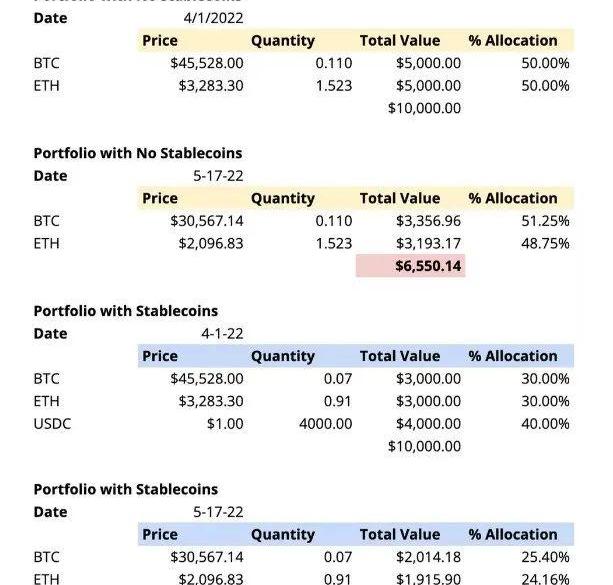This screenshot has width=613, height=585.
Task: Select the BTC quantity 0.110 dated 4/1/2022
Action: (333, 63)
